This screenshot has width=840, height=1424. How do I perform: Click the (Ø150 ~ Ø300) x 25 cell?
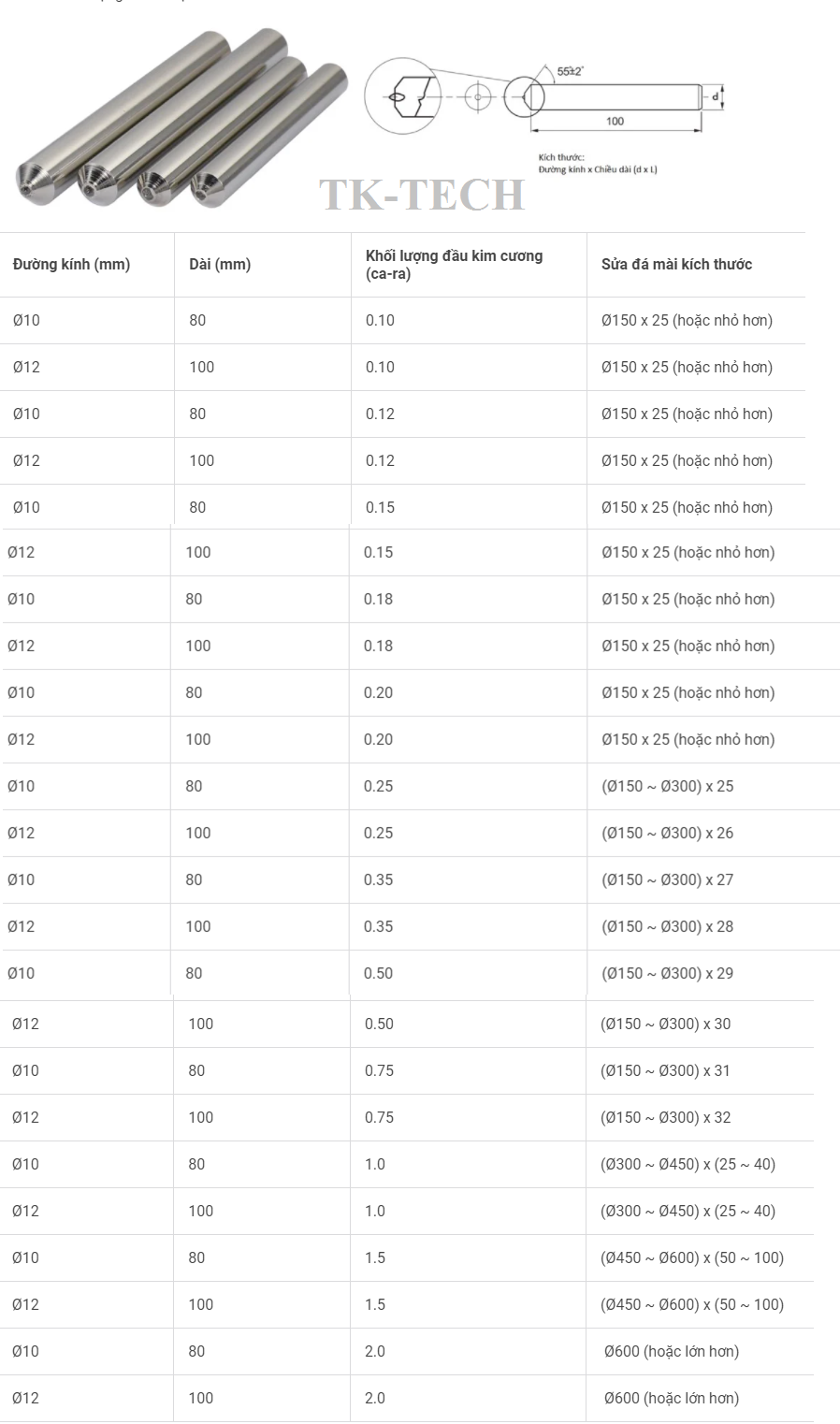click(x=667, y=786)
